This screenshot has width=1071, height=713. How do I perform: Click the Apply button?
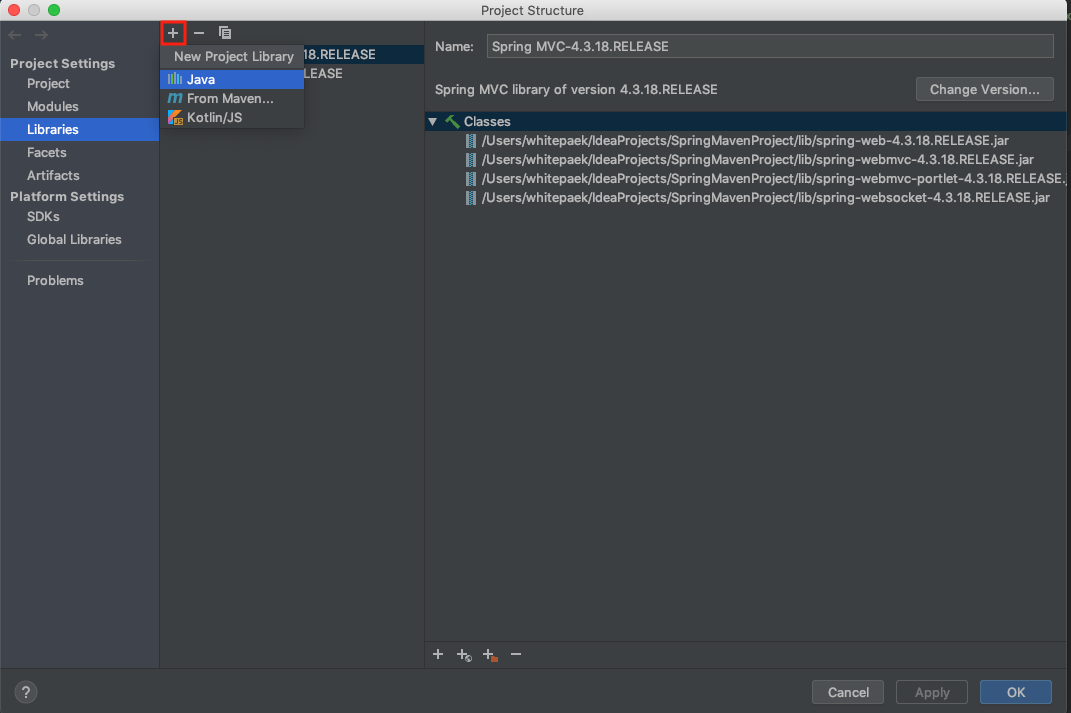point(932,692)
